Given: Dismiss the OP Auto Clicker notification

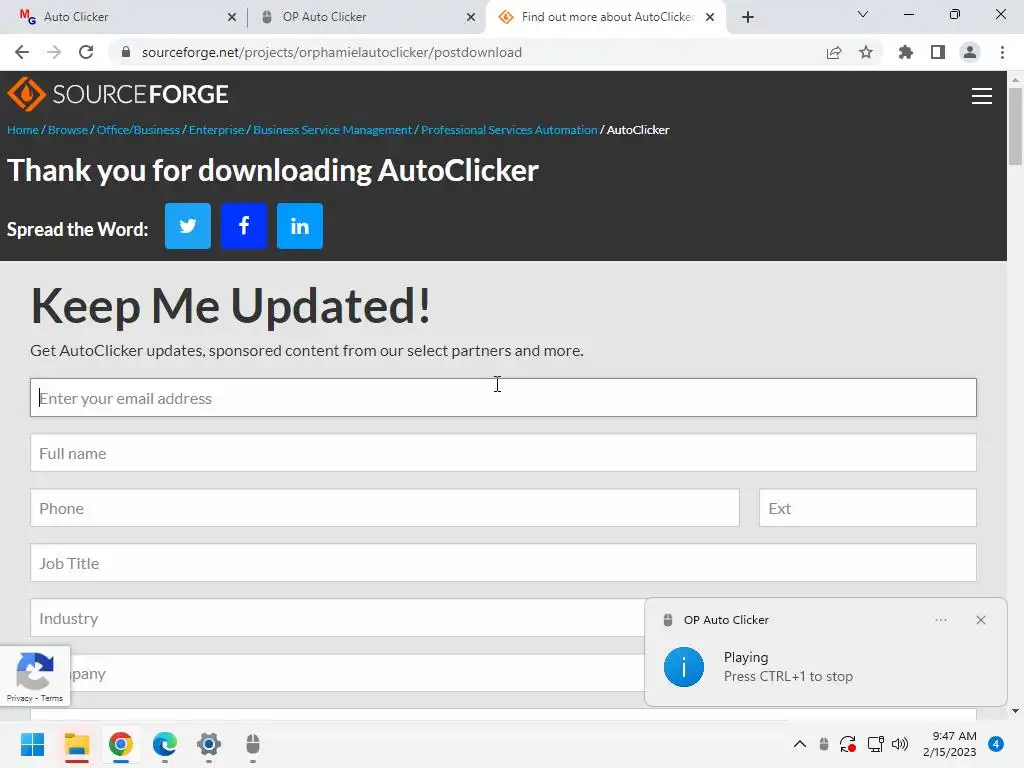Looking at the screenshot, I should 981,620.
